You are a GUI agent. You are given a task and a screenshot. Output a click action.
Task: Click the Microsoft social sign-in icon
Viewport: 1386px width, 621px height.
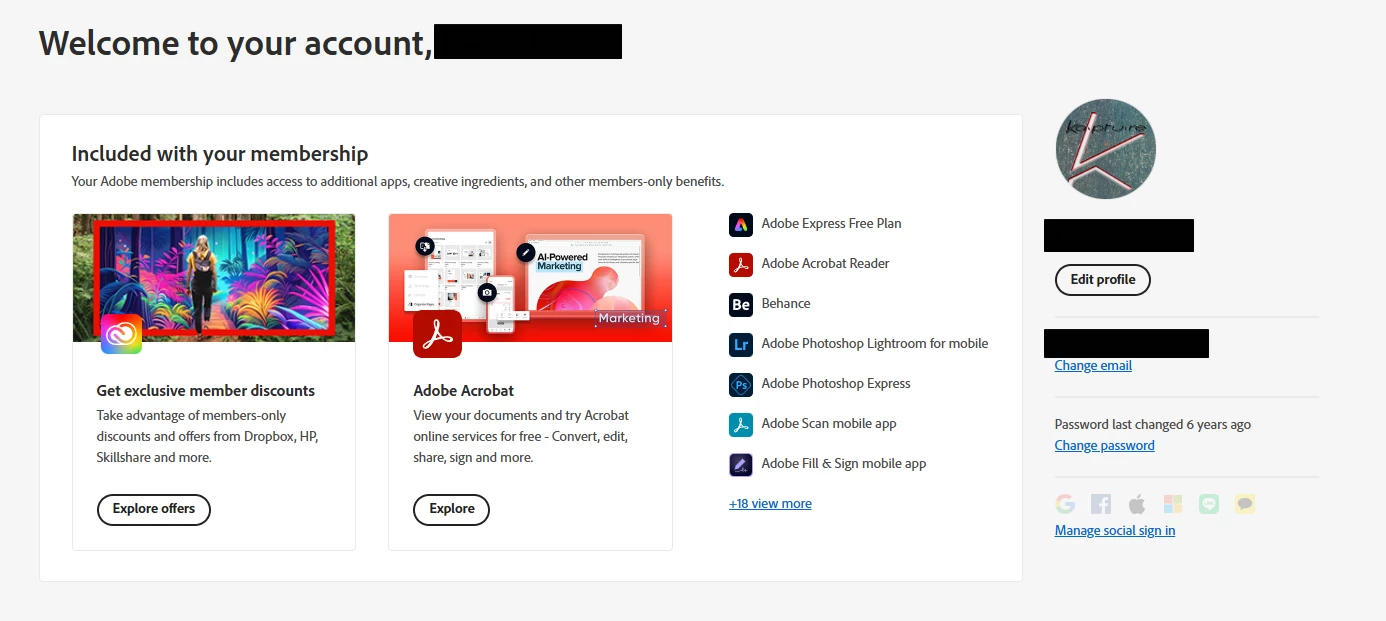pos(1173,504)
